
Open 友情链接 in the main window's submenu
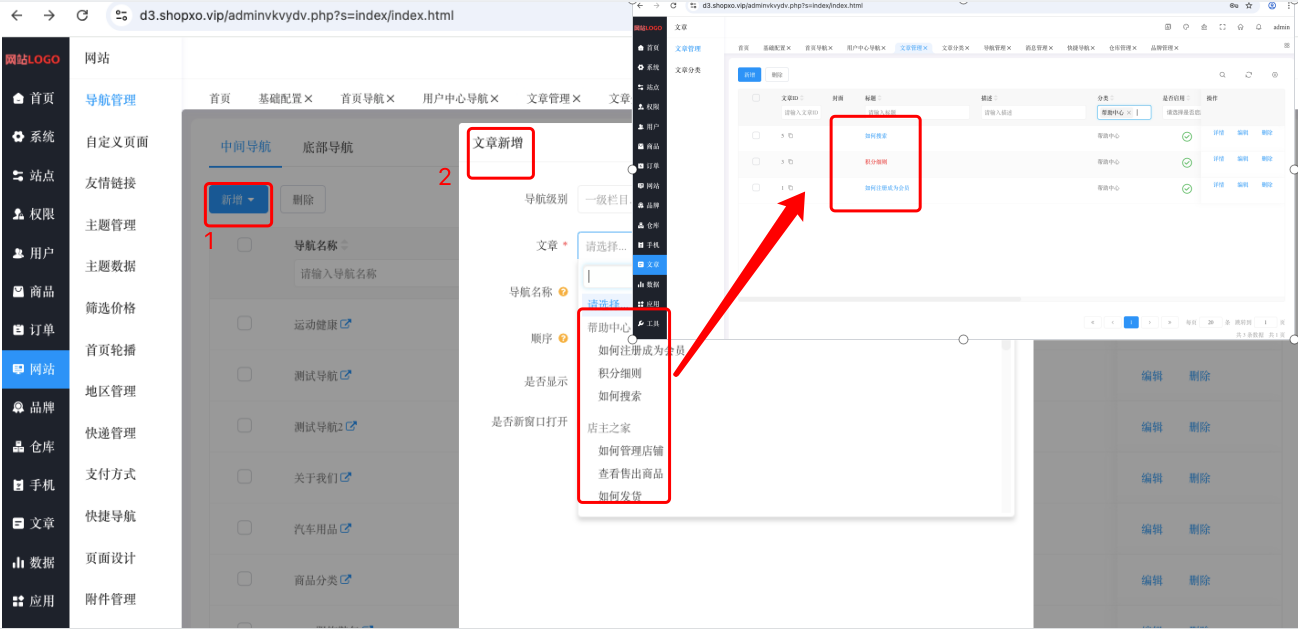[x=110, y=183]
